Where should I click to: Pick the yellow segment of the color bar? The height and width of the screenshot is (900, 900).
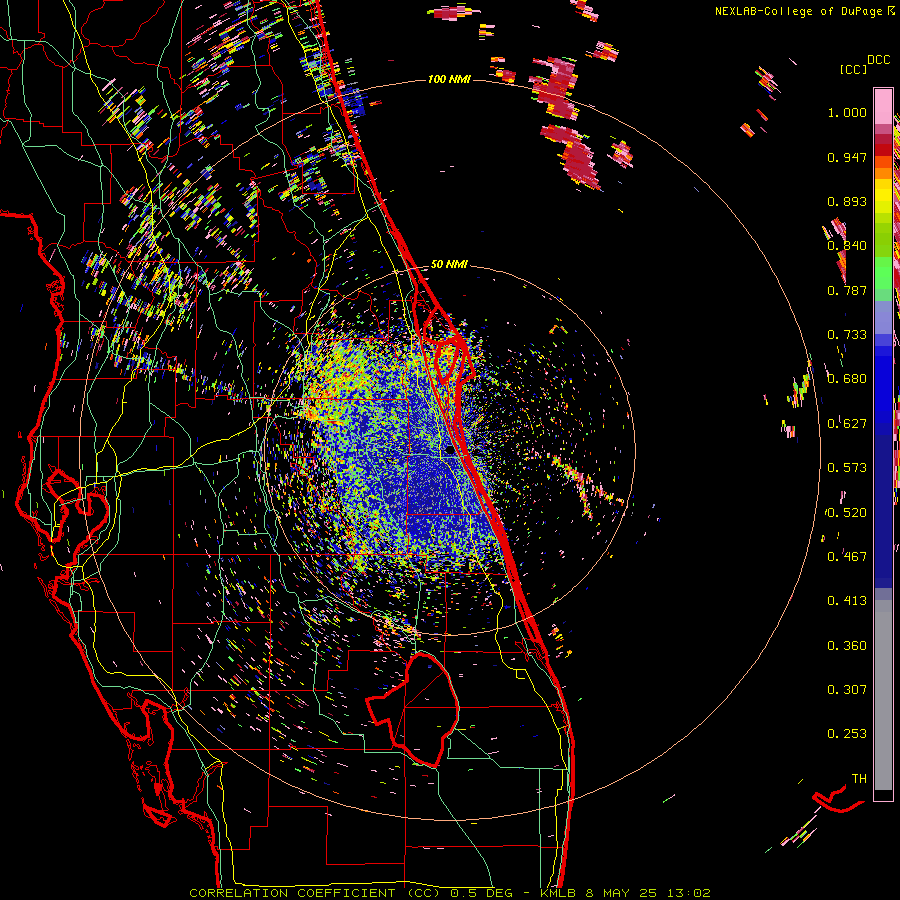(883, 197)
